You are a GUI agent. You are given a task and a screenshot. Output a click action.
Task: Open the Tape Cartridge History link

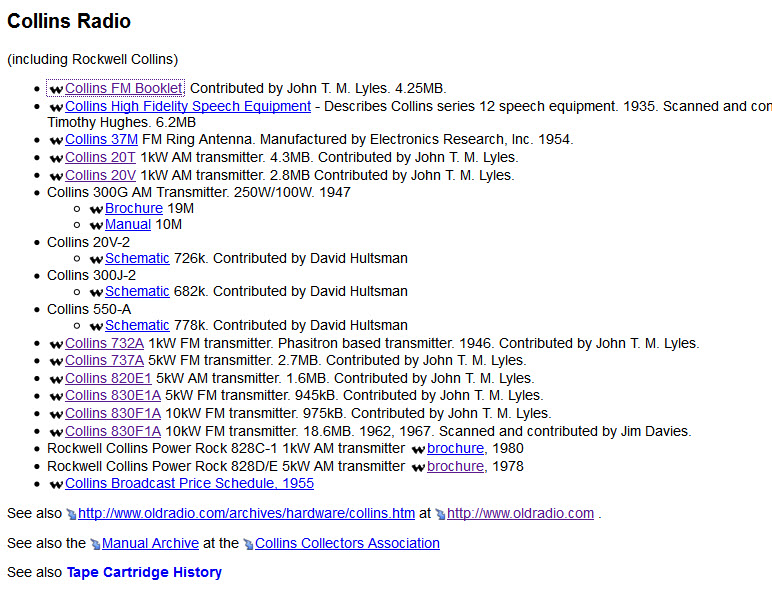coord(144,573)
